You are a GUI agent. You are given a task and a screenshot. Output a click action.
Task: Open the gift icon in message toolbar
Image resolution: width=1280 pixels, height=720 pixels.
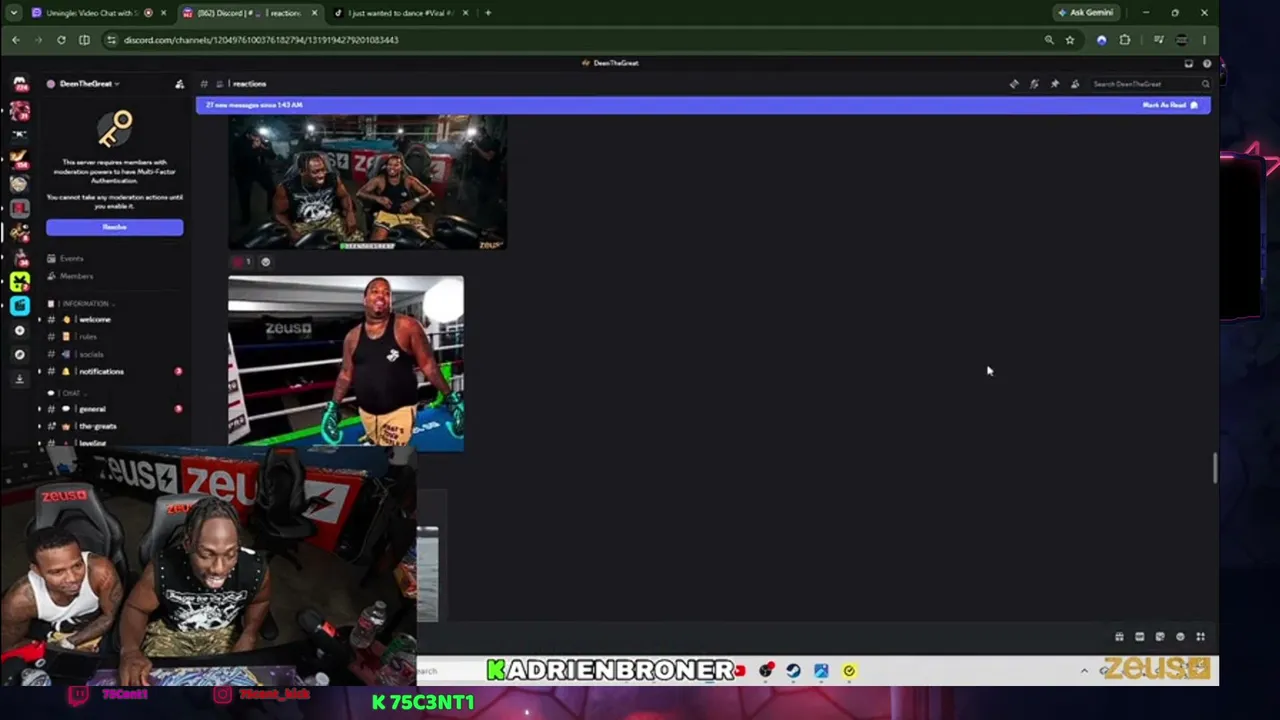[1119, 637]
